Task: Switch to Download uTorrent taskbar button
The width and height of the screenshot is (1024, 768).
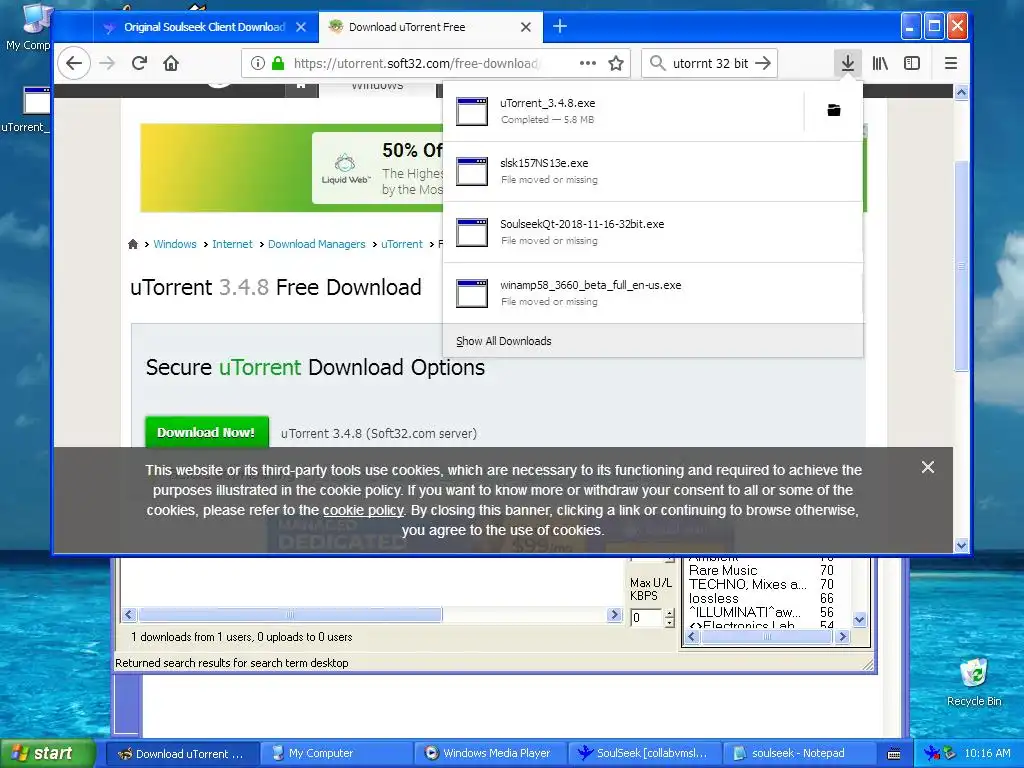Action: click(182, 754)
